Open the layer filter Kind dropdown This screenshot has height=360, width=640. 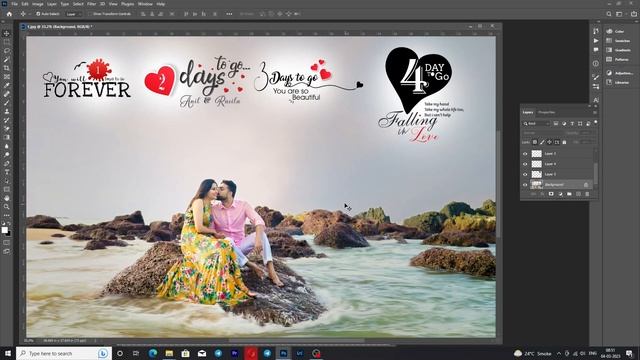[537, 124]
